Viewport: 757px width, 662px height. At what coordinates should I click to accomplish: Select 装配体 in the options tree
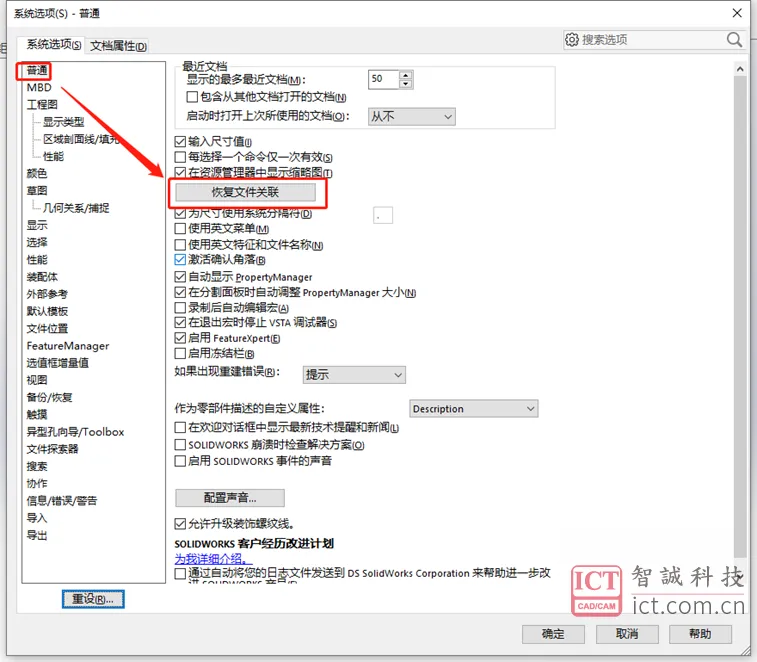pyautogui.click(x=42, y=277)
